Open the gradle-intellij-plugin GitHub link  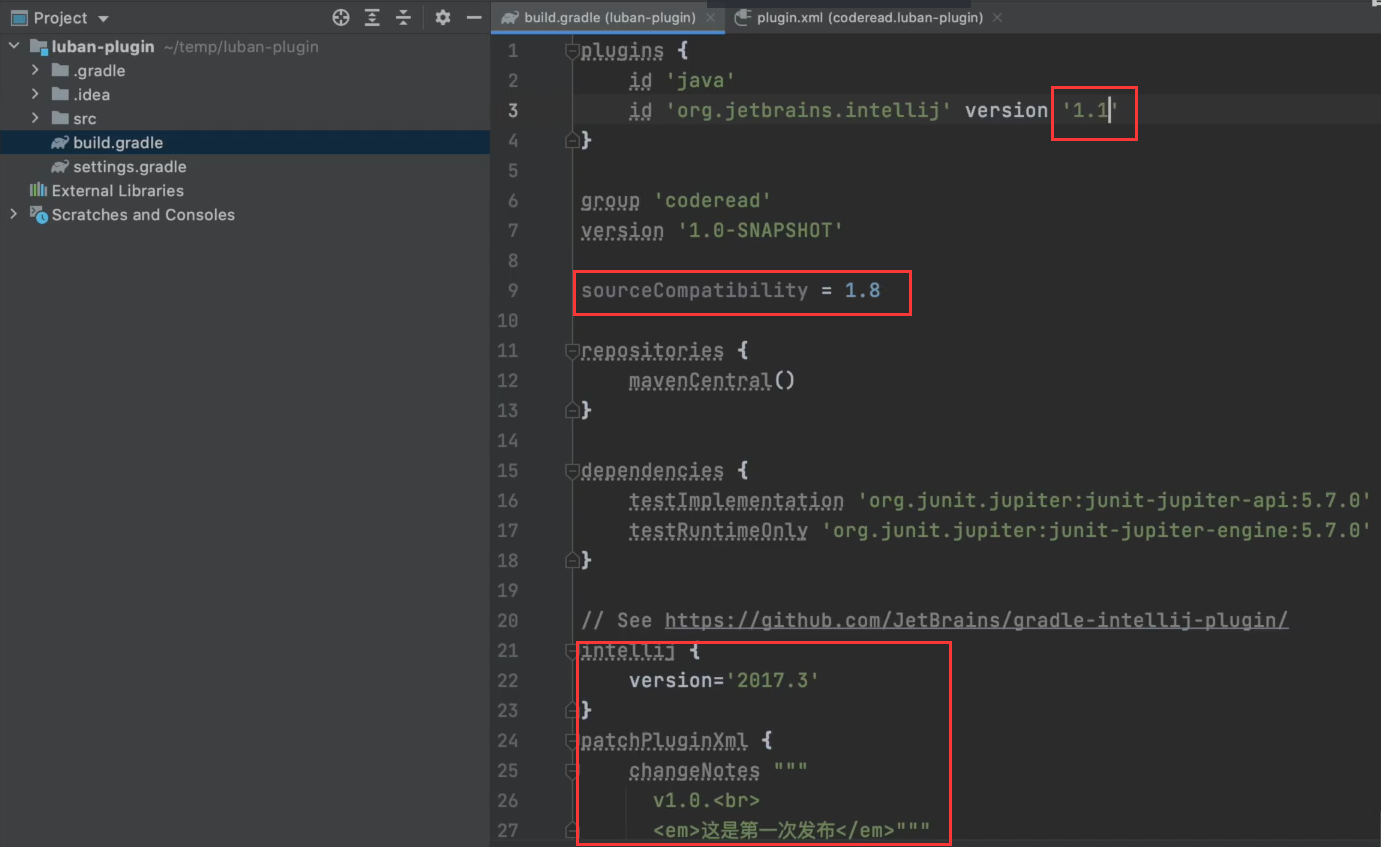pos(976,620)
